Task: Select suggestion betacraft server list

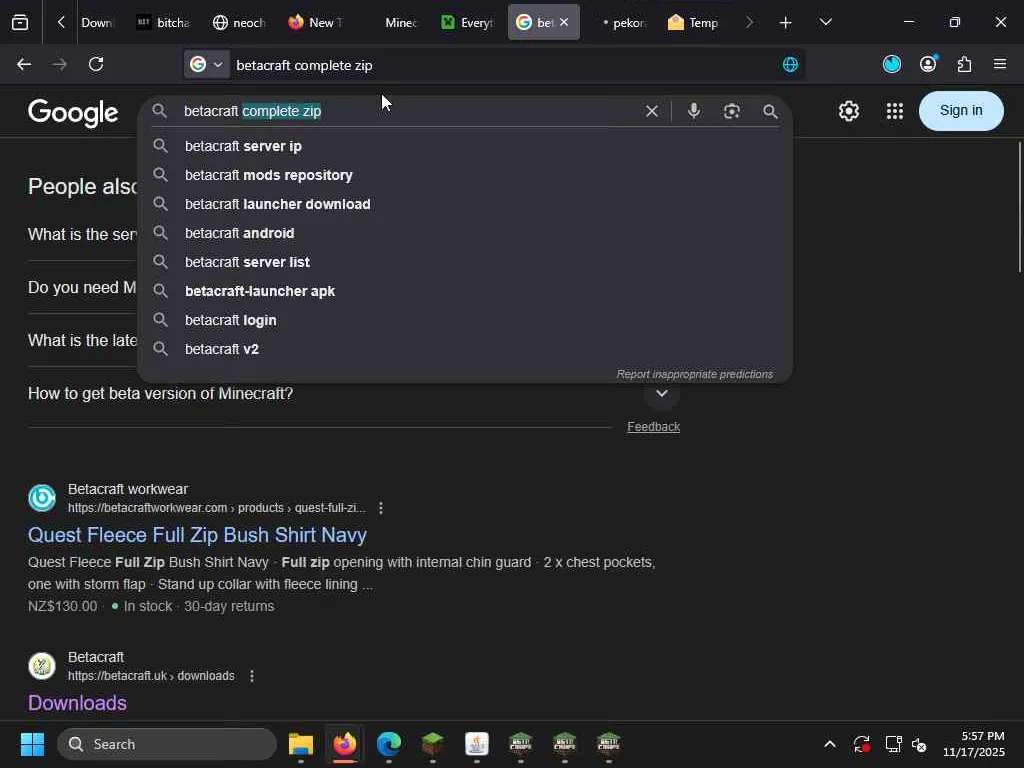Action: (x=465, y=262)
